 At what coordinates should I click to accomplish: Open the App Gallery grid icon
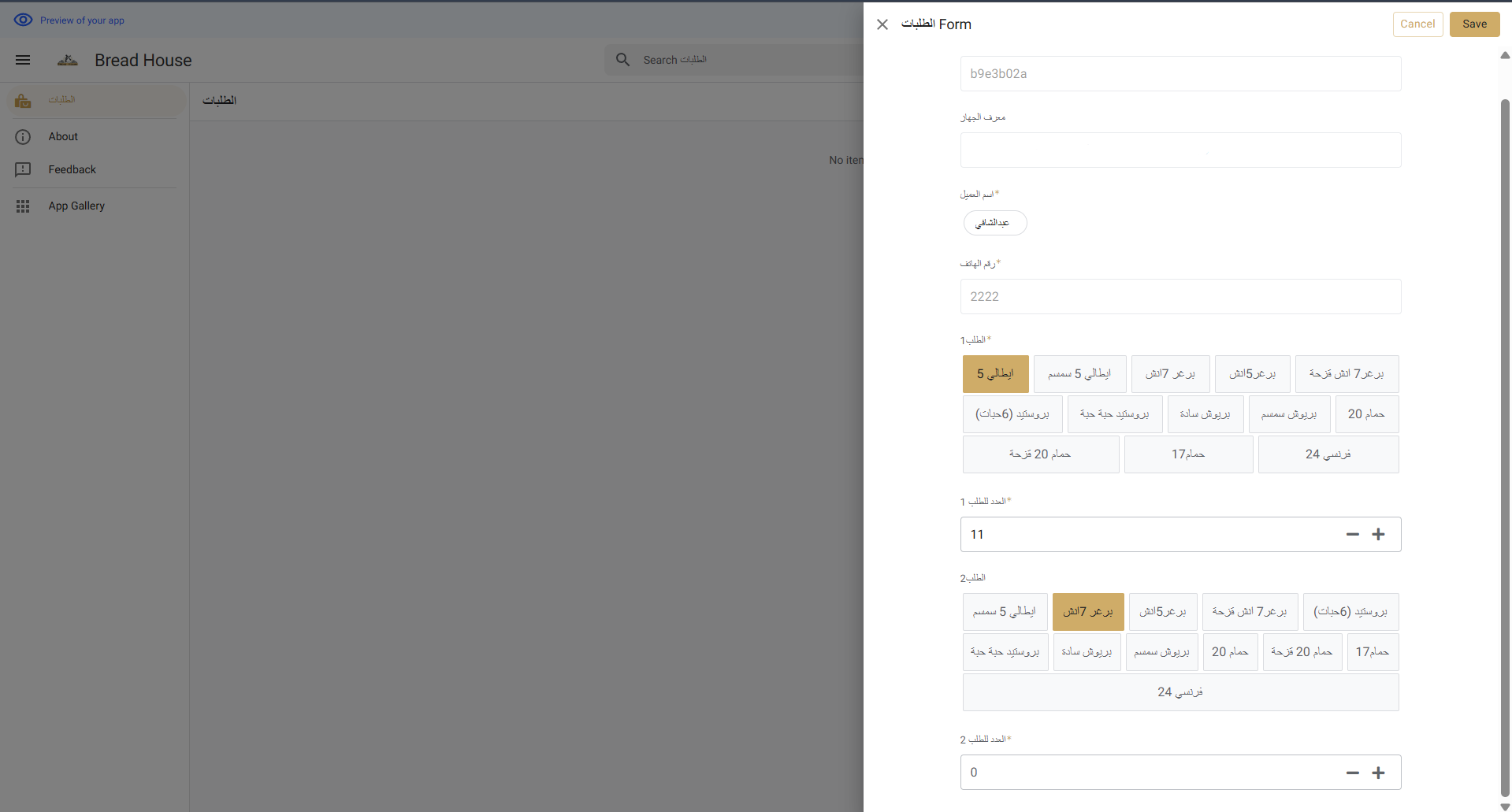click(x=23, y=206)
